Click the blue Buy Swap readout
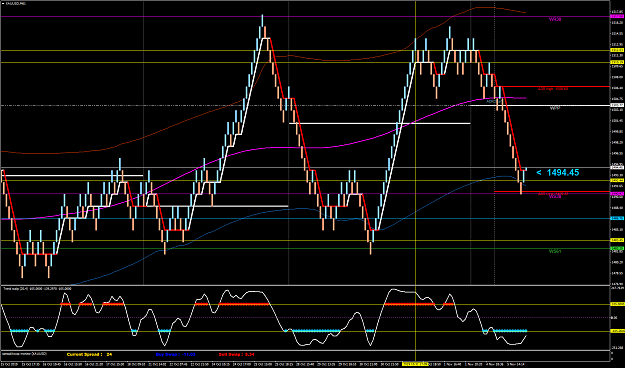This screenshot has height=368, width=625. pyautogui.click(x=175, y=354)
